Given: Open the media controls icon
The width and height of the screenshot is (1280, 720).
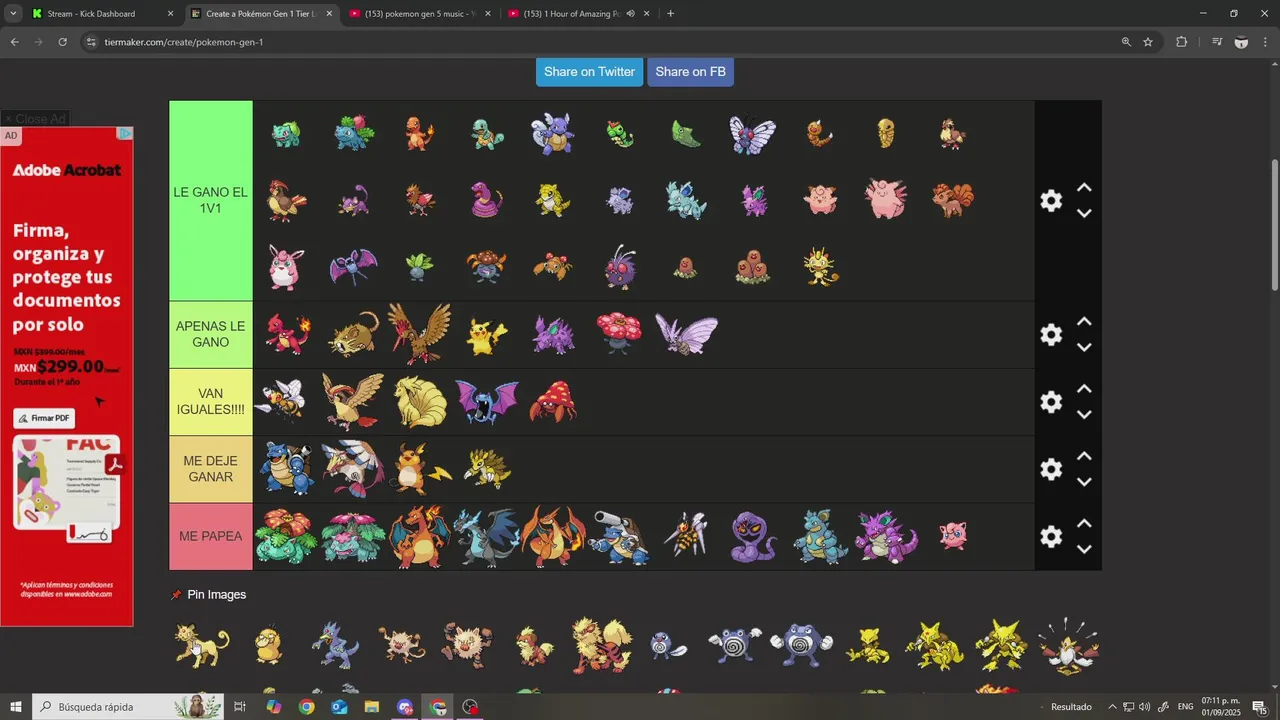Looking at the screenshot, I should 1217,42.
